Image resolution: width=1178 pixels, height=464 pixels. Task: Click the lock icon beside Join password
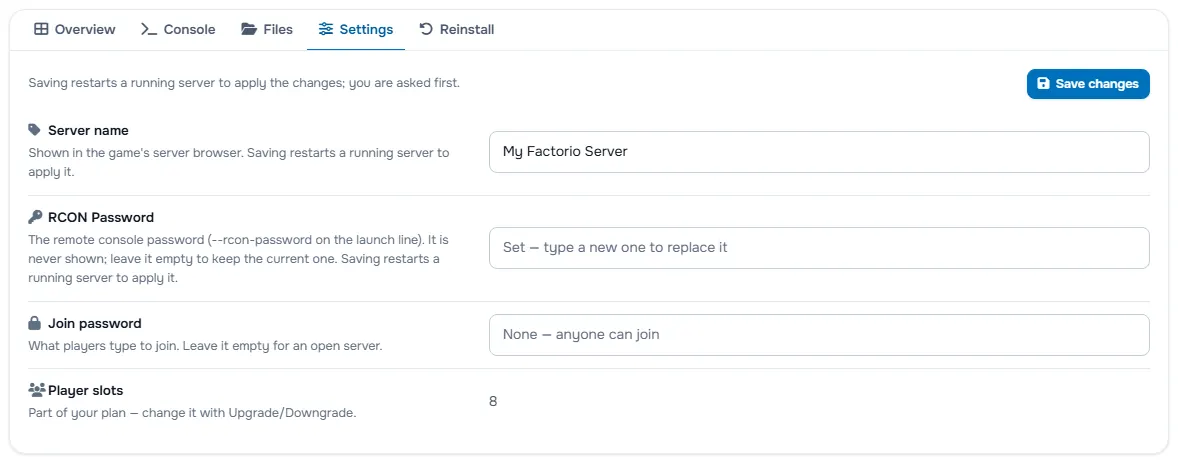point(35,324)
